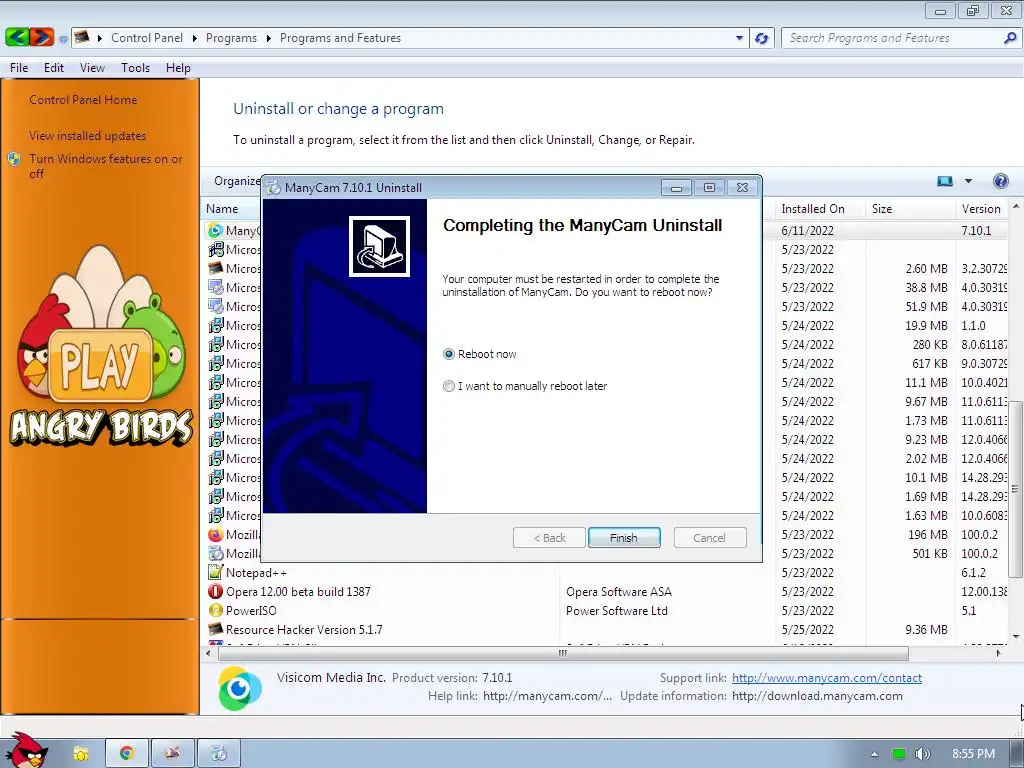Click the Programs breadcrumb

click(231, 38)
